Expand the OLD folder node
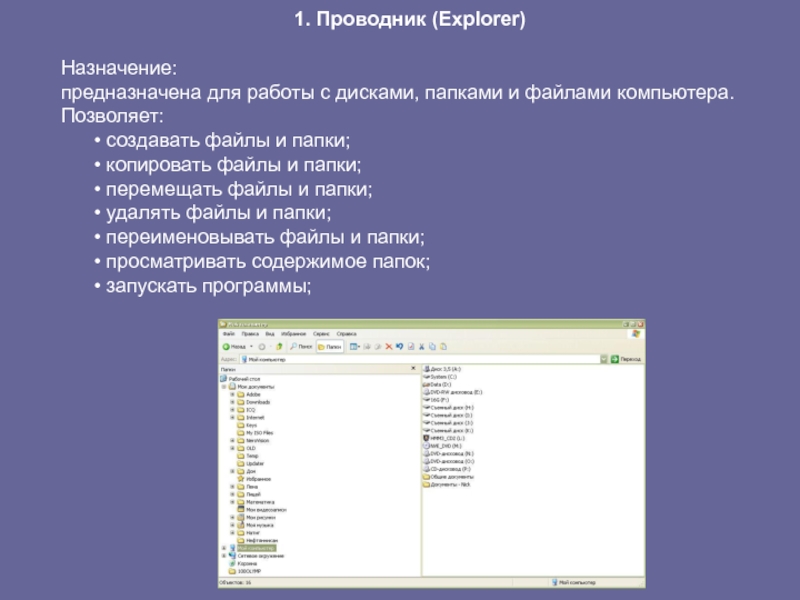This screenshot has height=600, width=800. (x=233, y=448)
